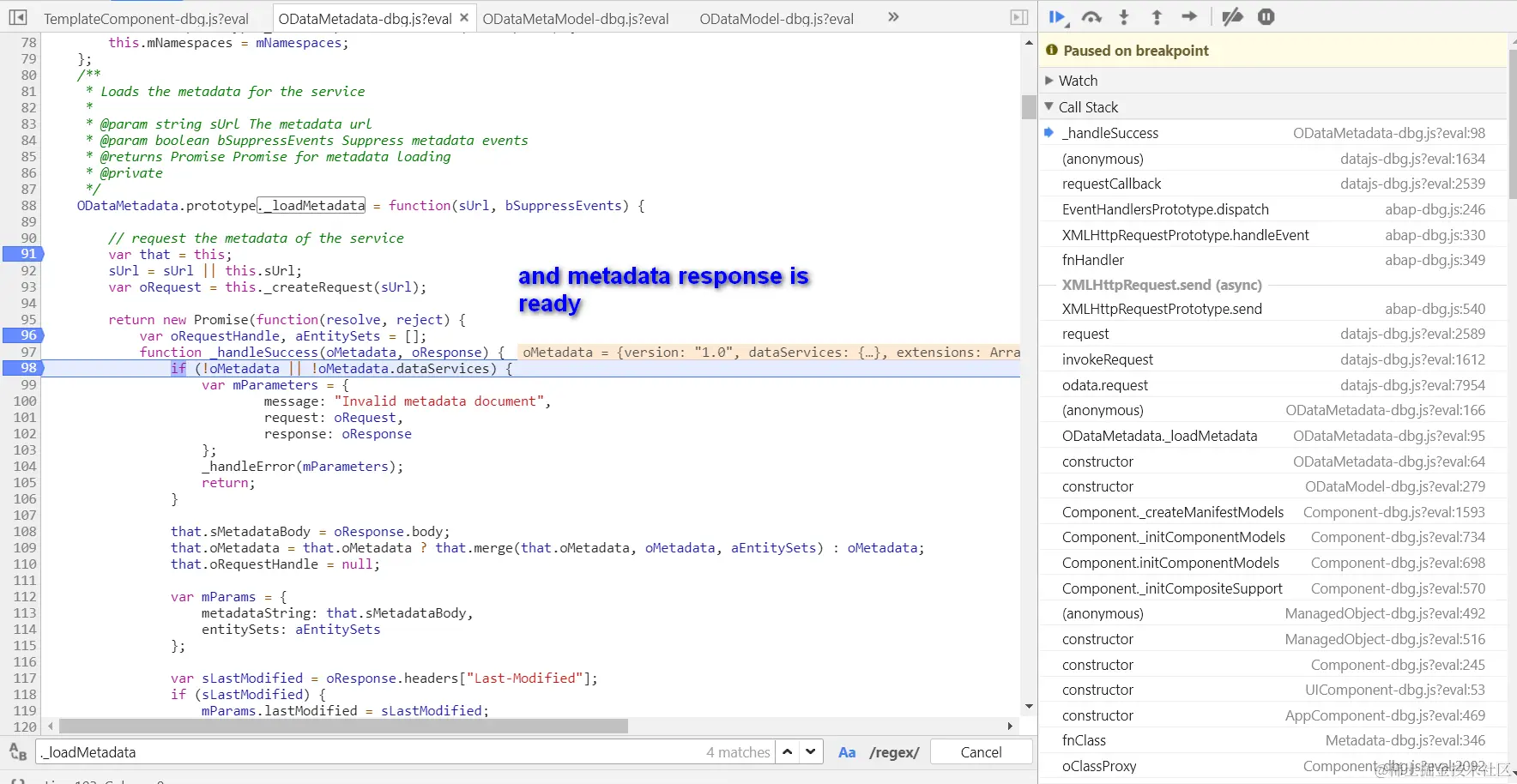Switch to ODataModel-dbg.js?eval tab
The height and width of the screenshot is (784, 1517).
[777, 18]
